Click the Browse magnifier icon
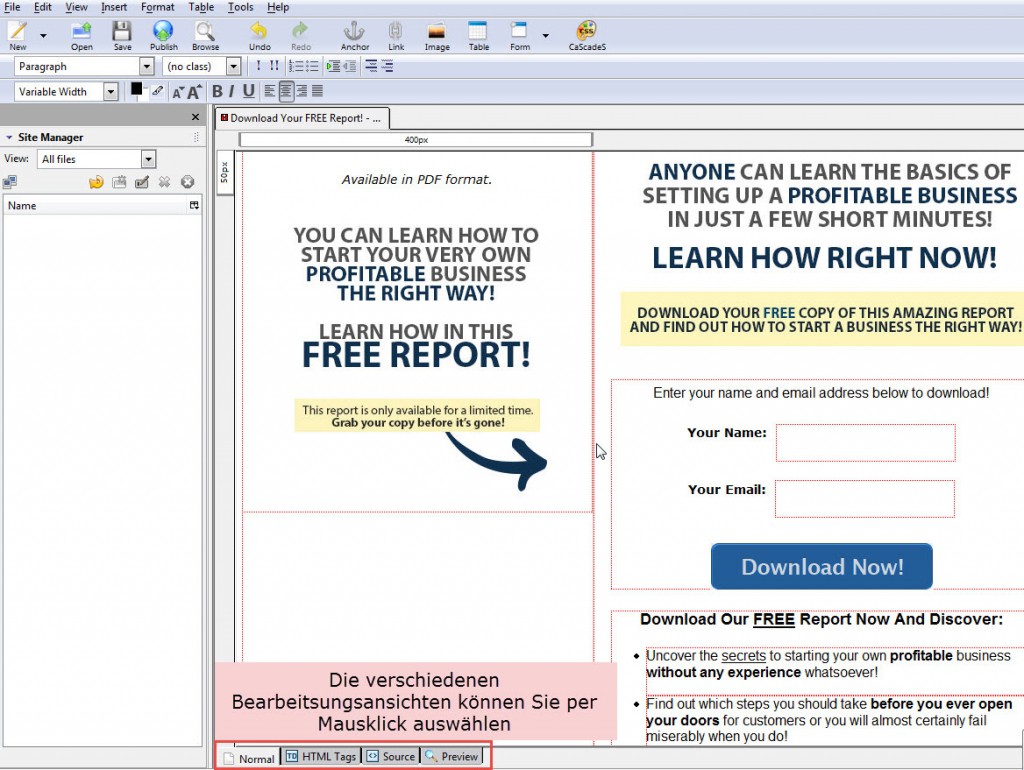 (x=205, y=32)
